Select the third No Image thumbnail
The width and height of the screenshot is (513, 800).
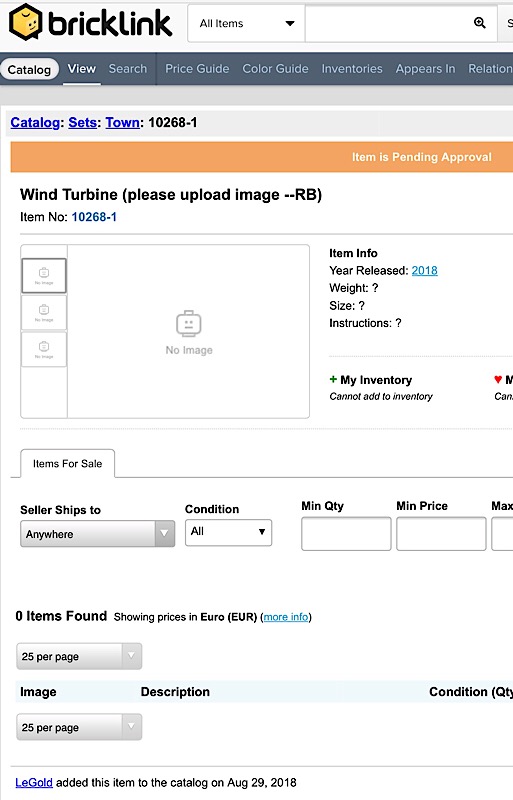click(x=44, y=349)
